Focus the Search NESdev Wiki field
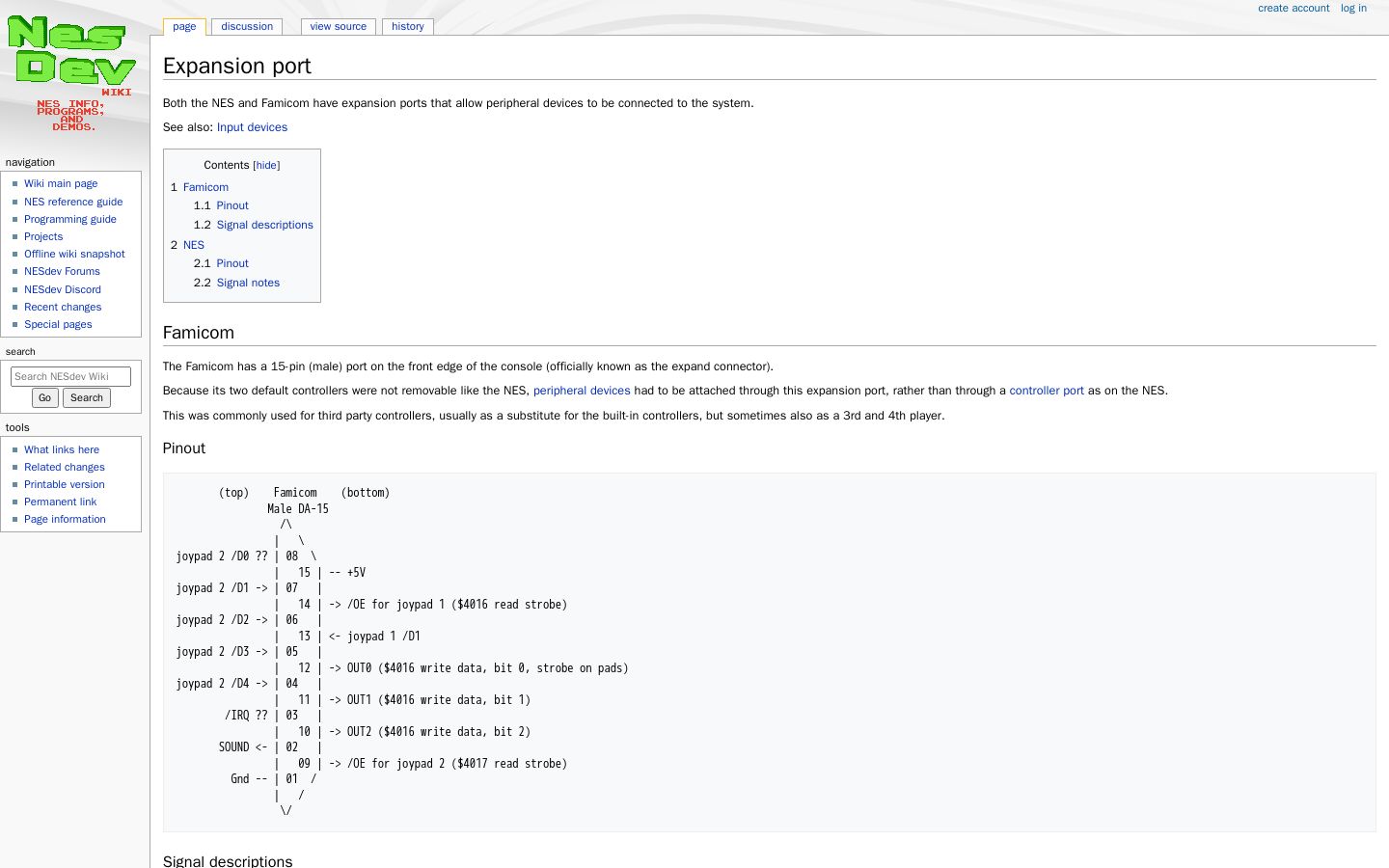The image size is (1389, 868). [x=70, y=376]
